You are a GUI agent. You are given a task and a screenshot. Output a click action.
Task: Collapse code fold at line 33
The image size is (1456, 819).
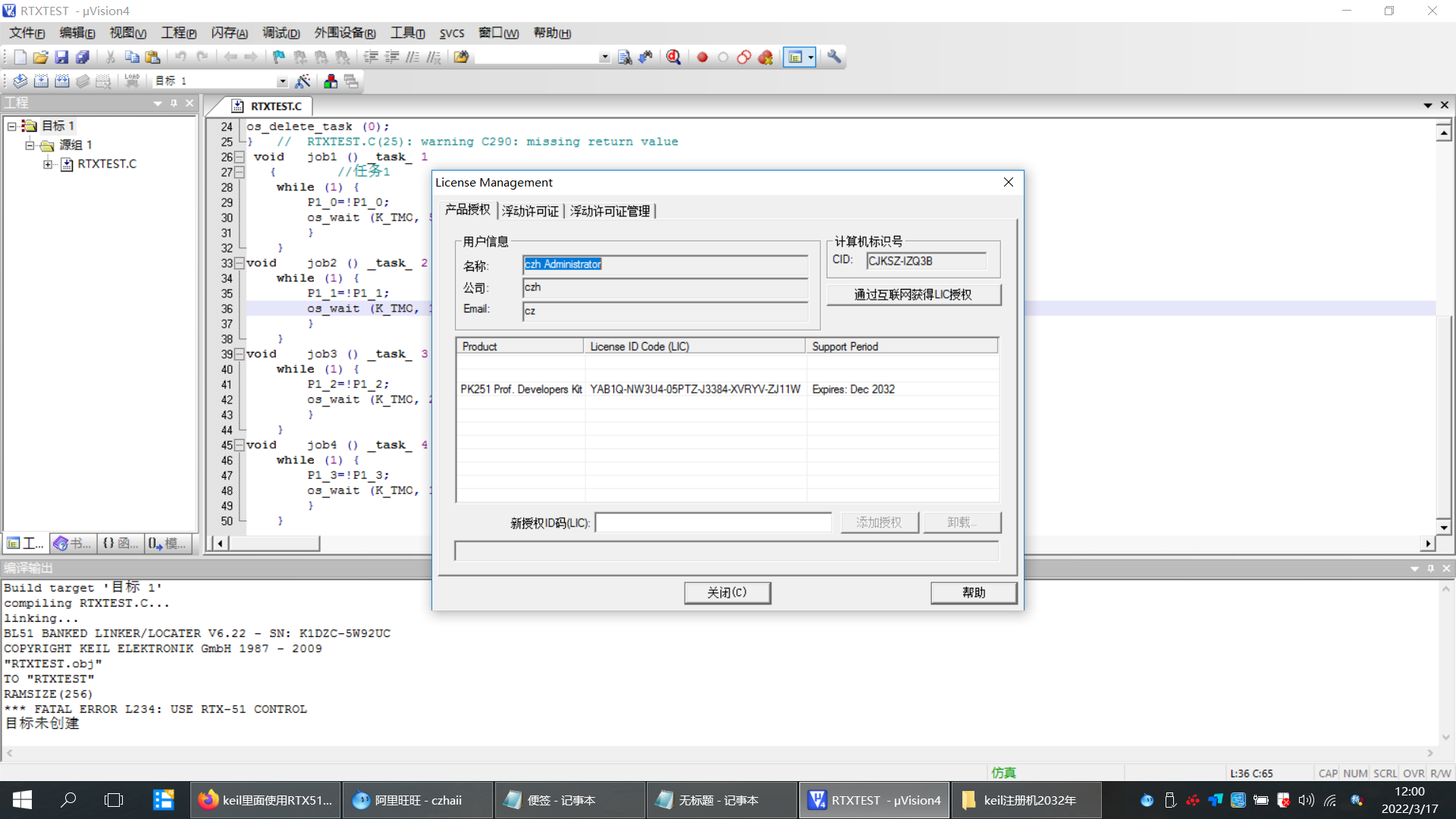[239, 263]
